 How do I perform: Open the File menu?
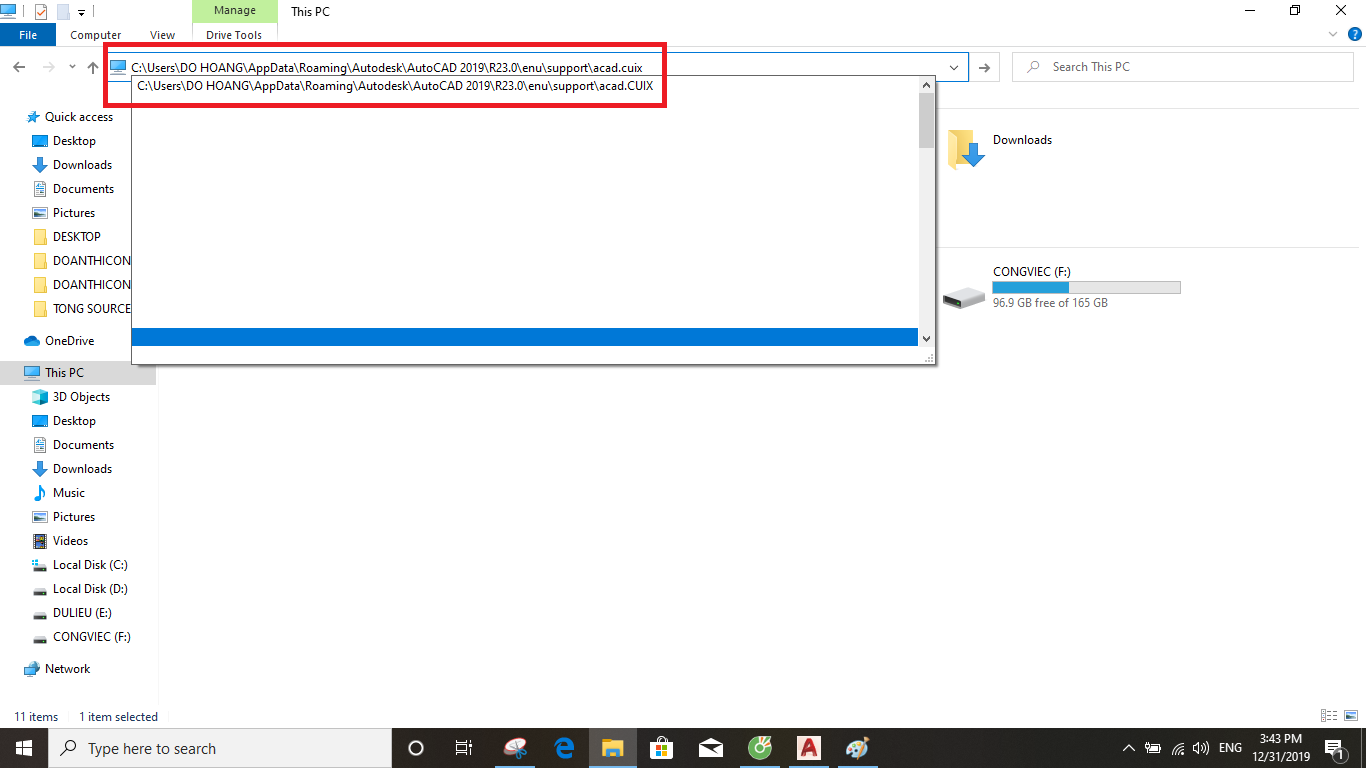pos(28,35)
